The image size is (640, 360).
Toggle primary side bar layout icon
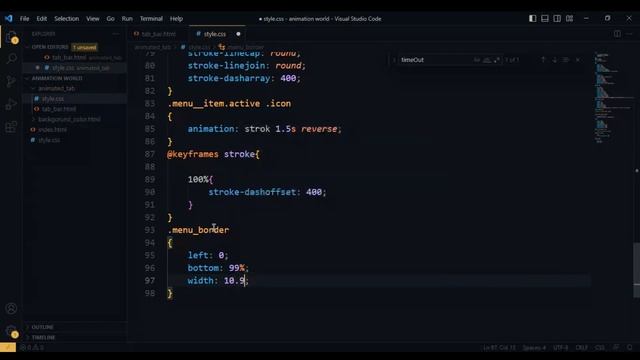533,18
